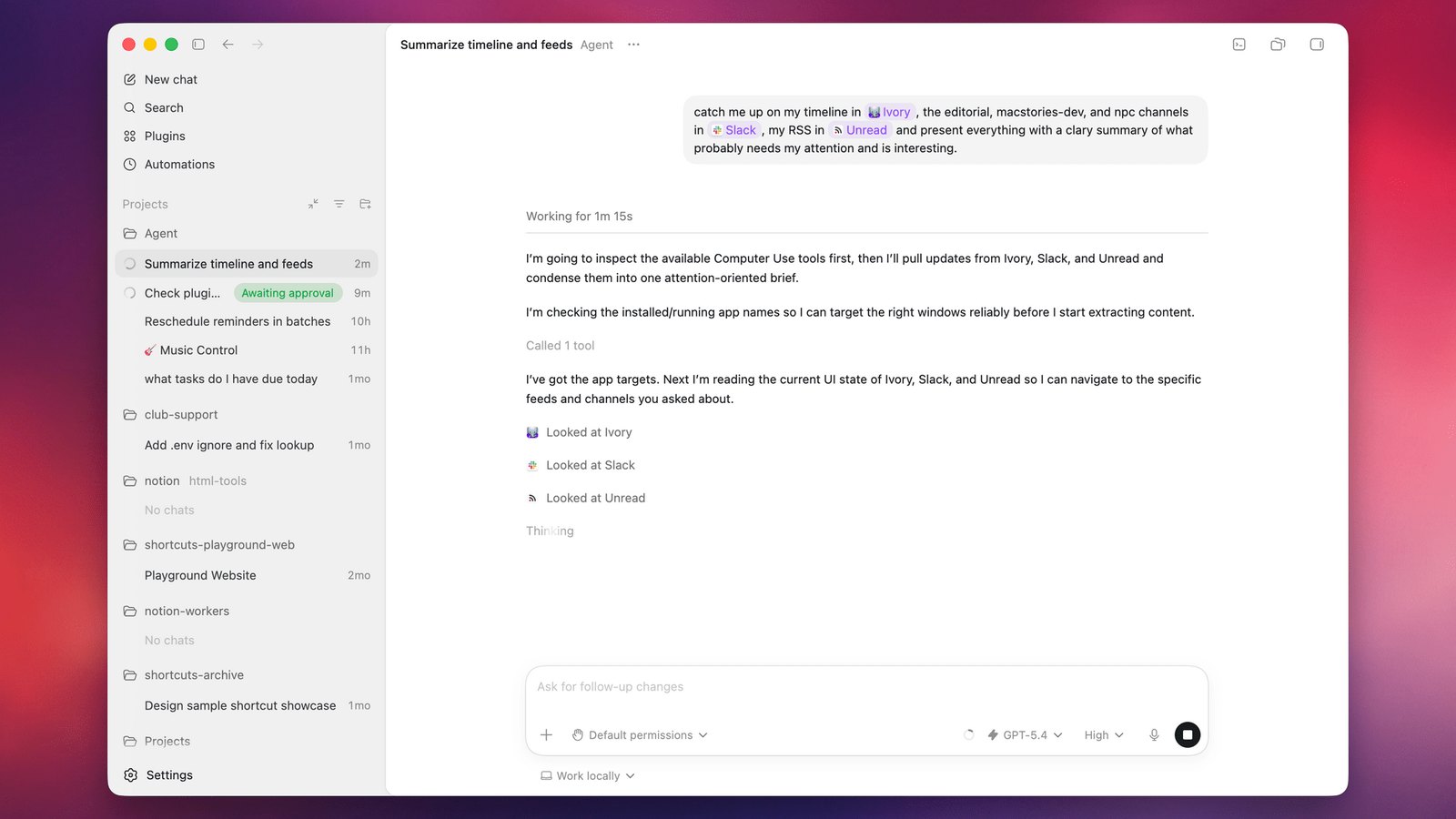Open the projects filter icon
This screenshot has width=1456, height=819.
click(x=339, y=204)
